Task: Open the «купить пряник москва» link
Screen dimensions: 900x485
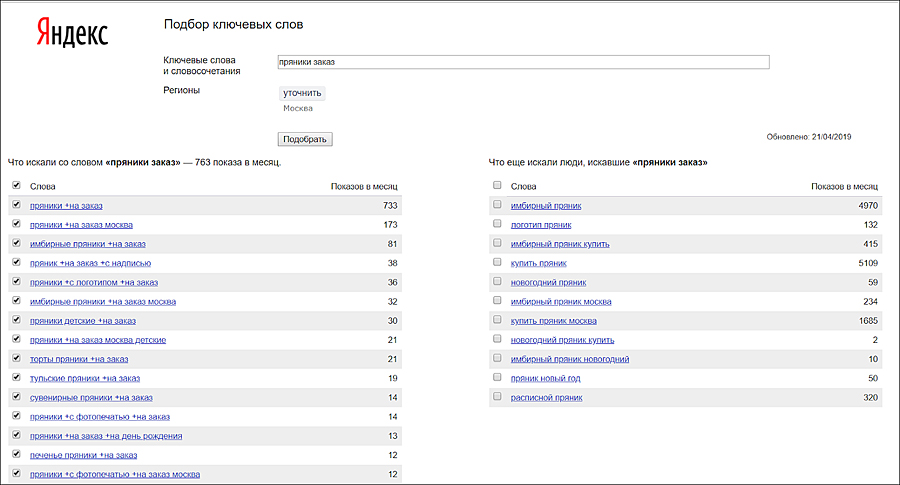Action: [x=554, y=321]
